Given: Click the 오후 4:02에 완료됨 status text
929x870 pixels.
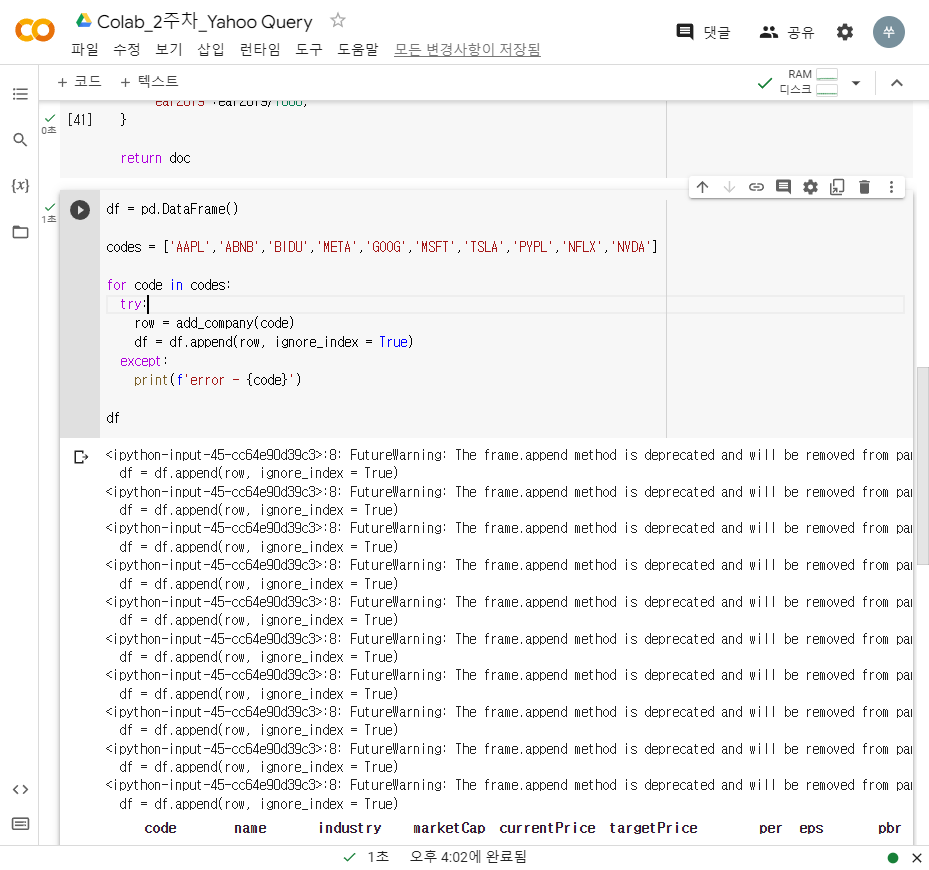Looking at the screenshot, I should (468, 857).
